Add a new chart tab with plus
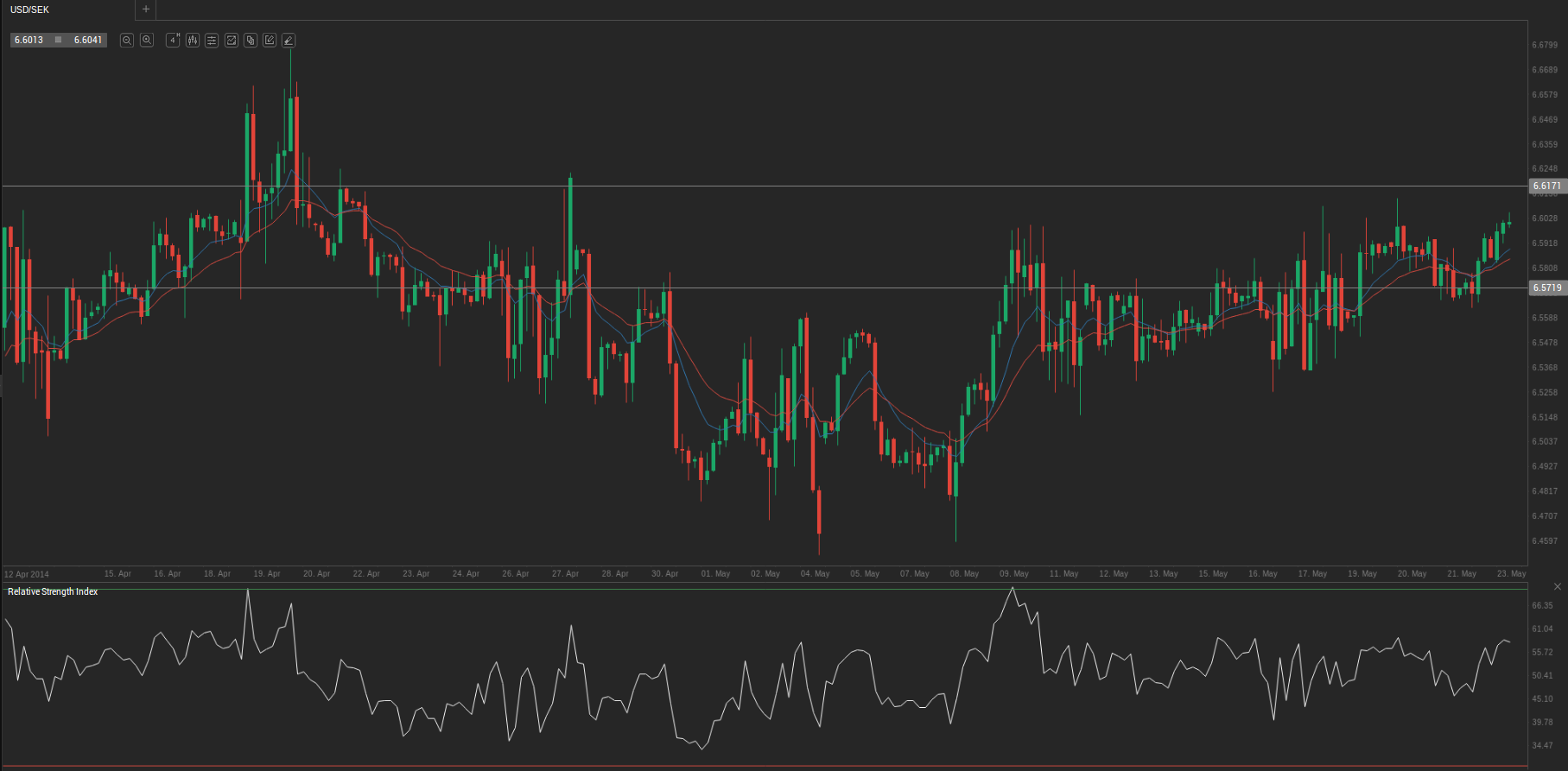This screenshot has width=1568, height=771. (x=146, y=9)
